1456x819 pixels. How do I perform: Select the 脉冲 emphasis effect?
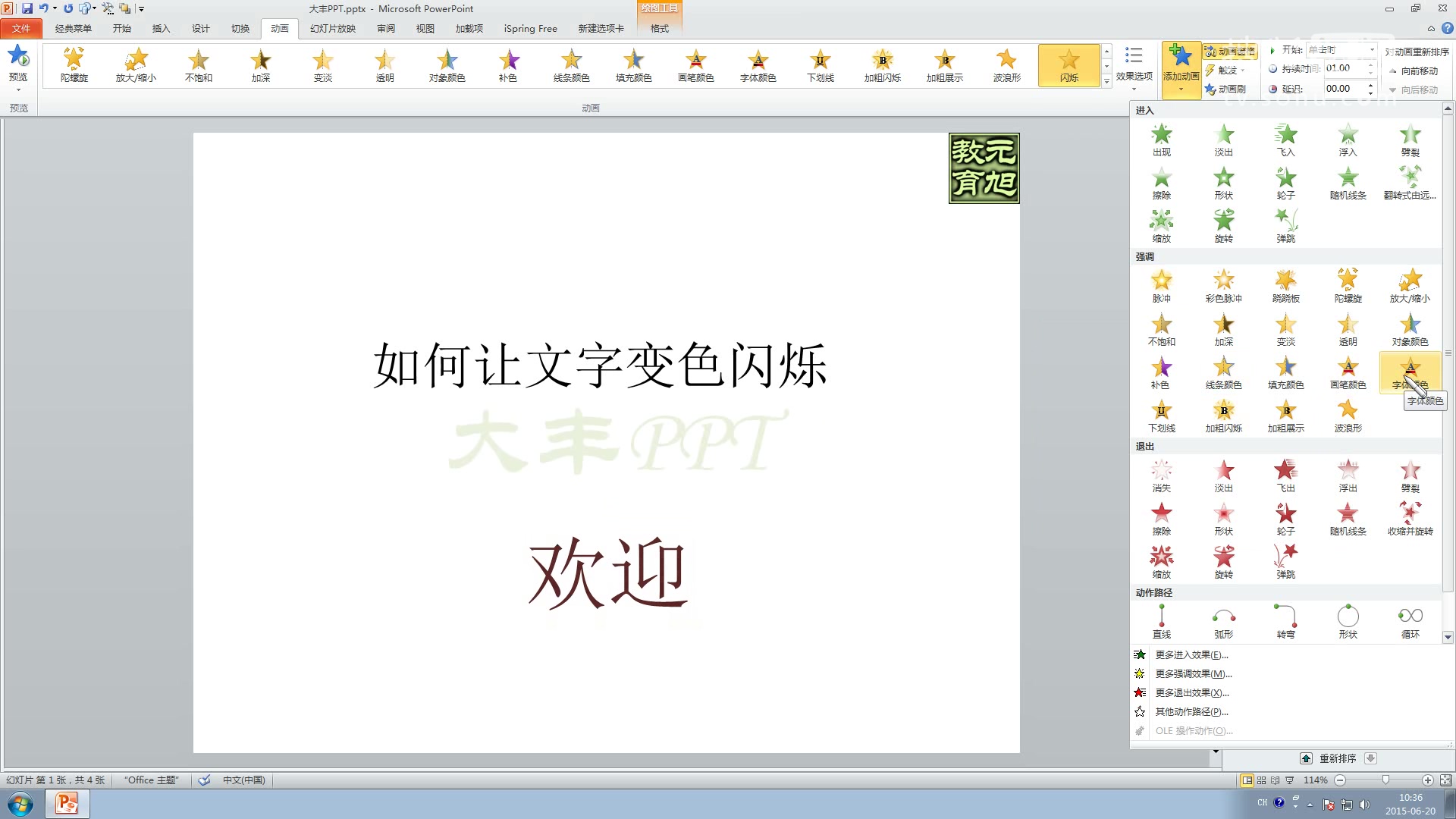[1162, 284]
